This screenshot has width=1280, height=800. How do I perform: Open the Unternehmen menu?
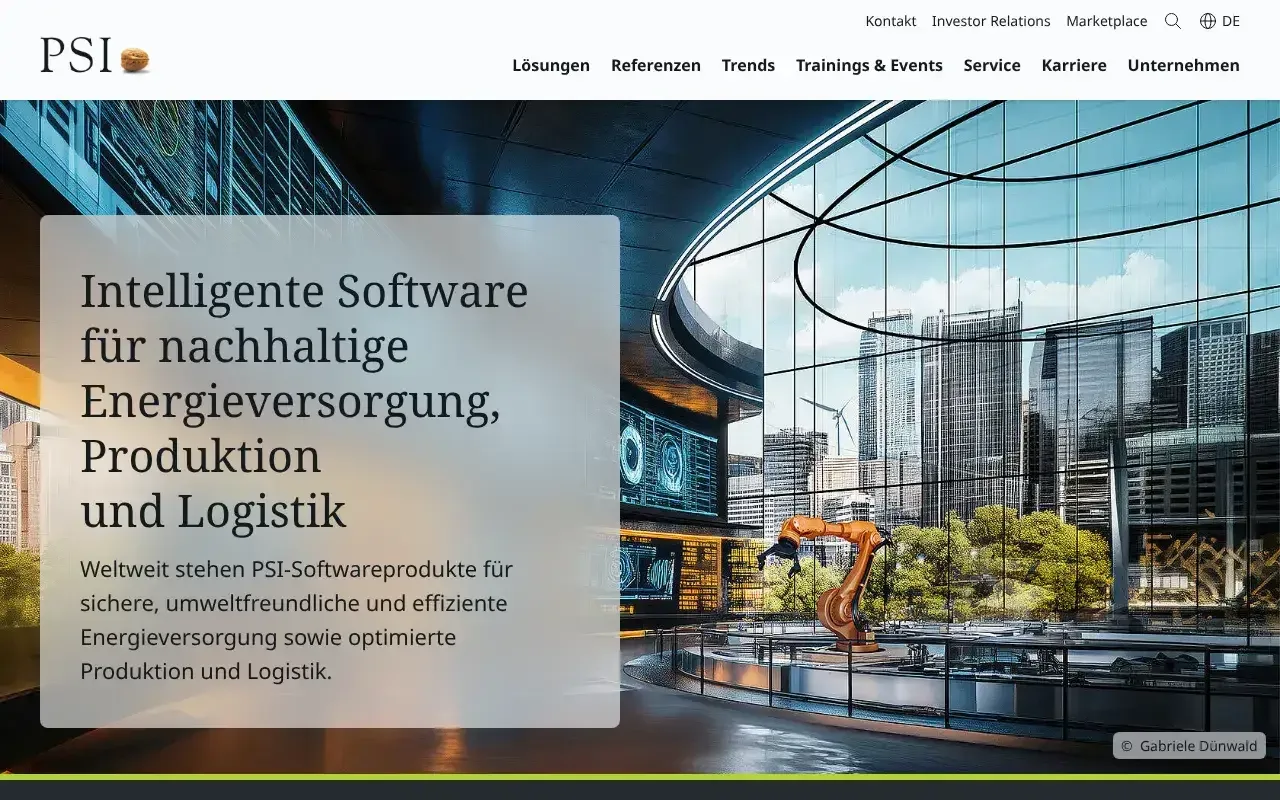tap(1183, 65)
